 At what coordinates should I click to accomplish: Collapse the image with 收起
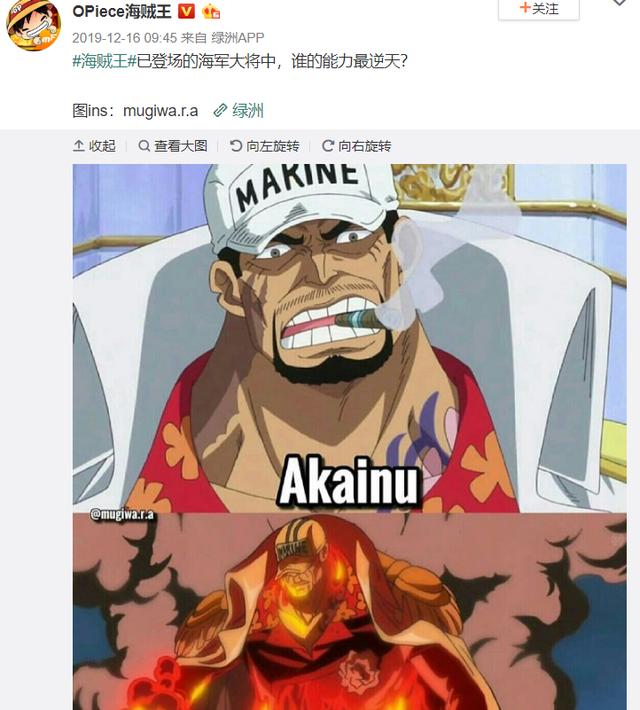[94, 146]
